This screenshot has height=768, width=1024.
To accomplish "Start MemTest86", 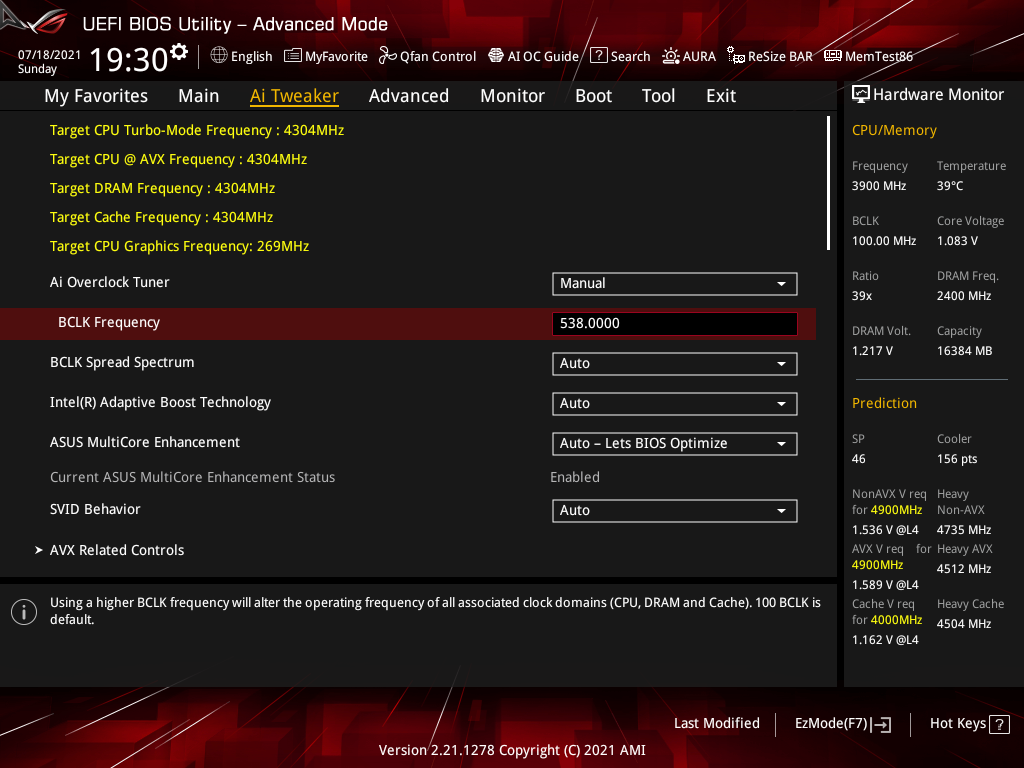I will click(868, 56).
